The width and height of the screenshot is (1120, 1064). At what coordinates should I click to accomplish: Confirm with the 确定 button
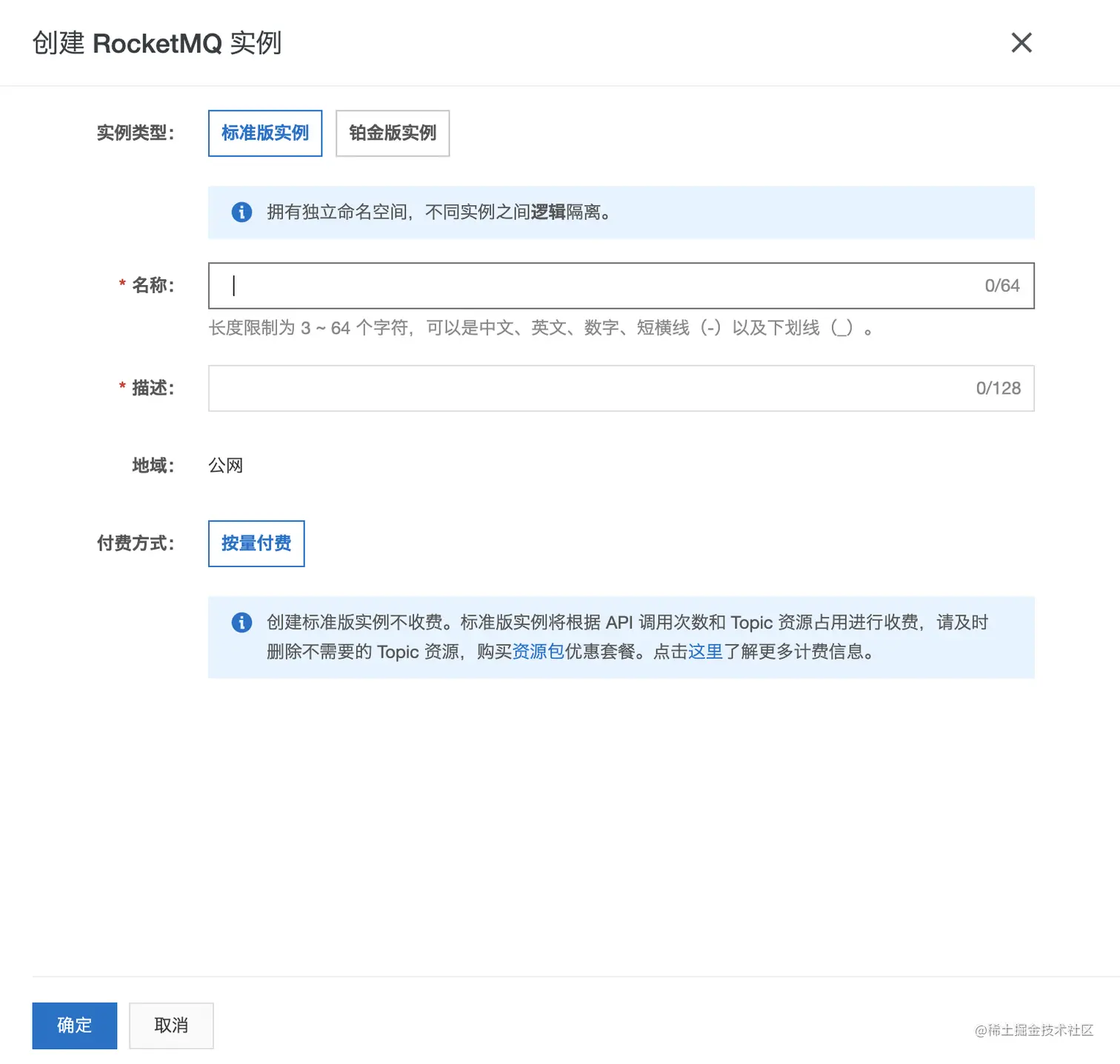[75, 1025]
